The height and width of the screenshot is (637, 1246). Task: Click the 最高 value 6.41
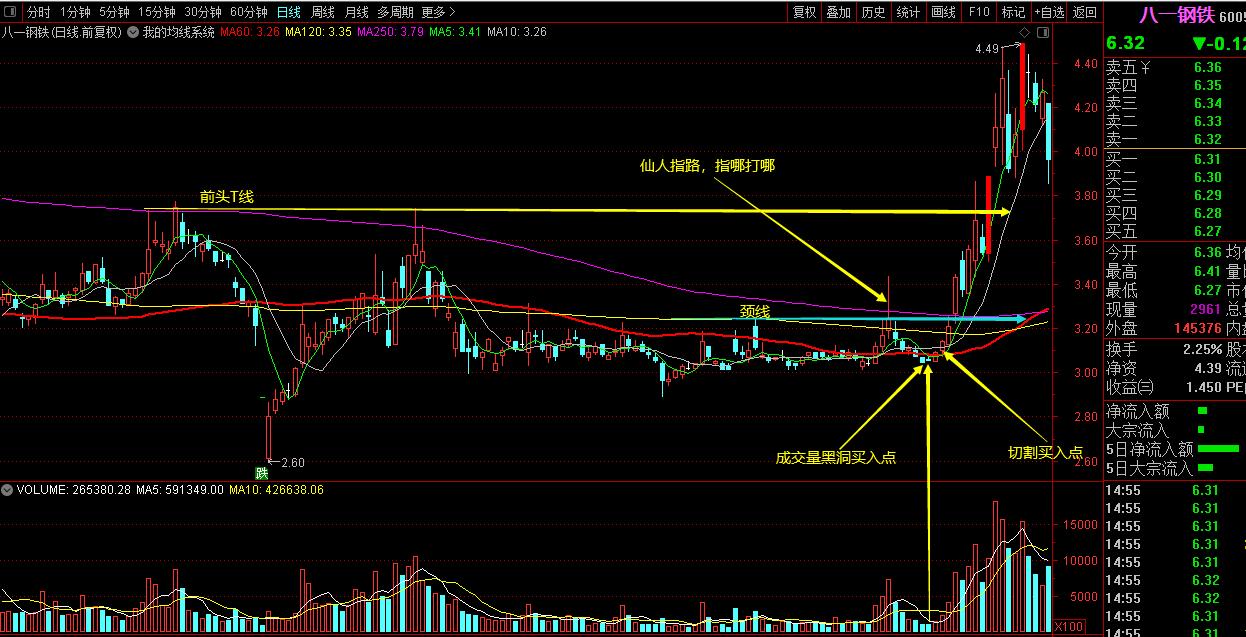pos(1207,272)
